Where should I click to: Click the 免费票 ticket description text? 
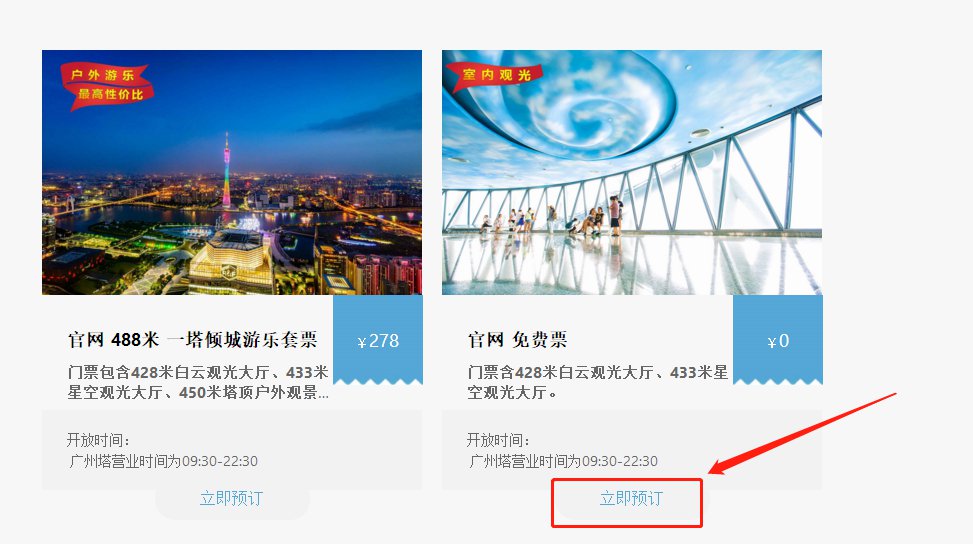[x=598, y=382]
